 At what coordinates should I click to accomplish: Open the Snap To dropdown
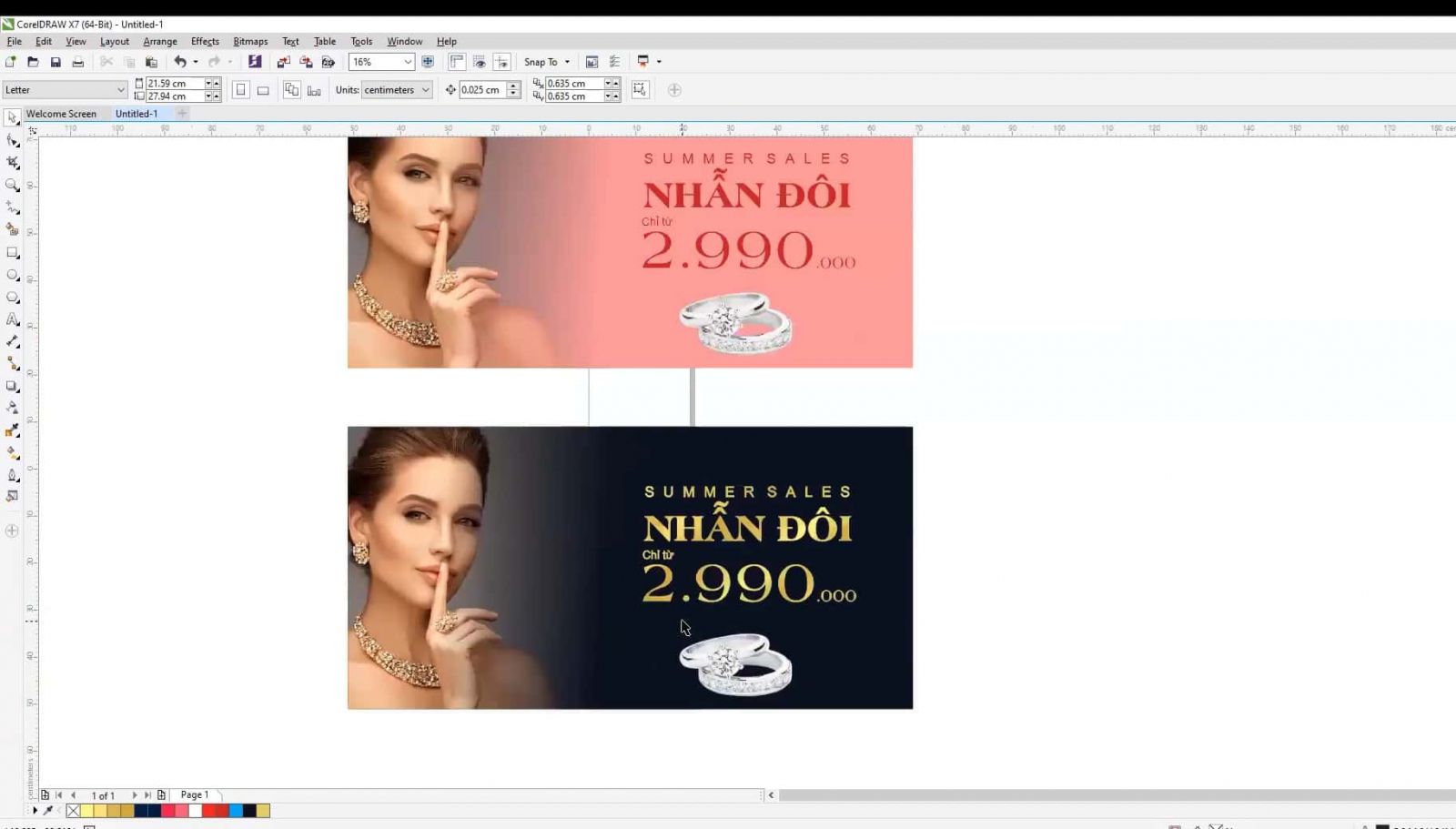[546, 62]
